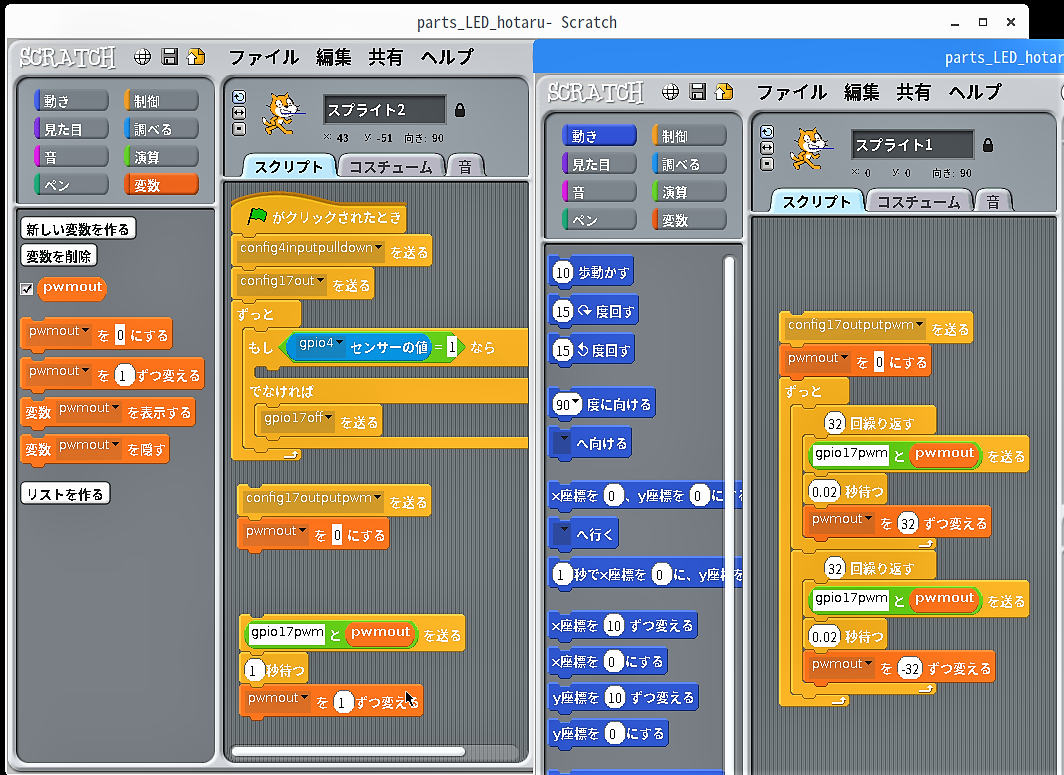Open 共有 menu in left window
The height and width of the screenshot is (775, 1064).
click(x=385, y=57)
